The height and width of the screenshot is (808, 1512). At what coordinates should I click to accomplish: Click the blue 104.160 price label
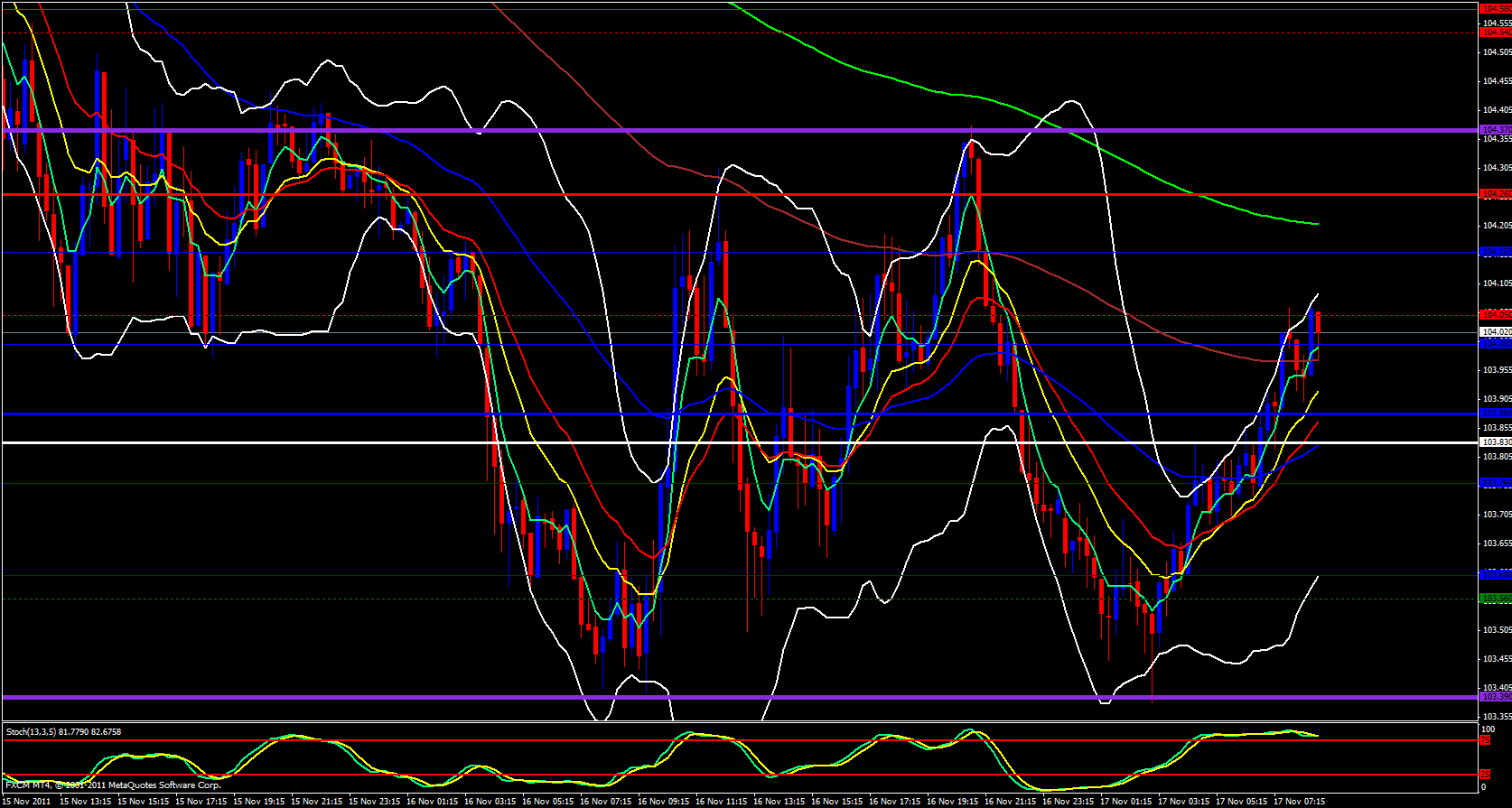coord(1495,252)
